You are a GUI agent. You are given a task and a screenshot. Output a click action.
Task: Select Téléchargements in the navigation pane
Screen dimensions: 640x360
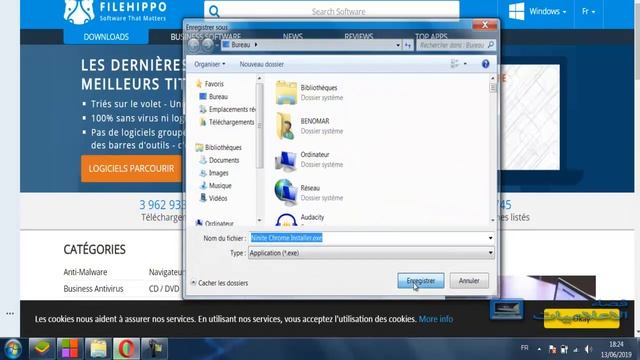[227, 122]
